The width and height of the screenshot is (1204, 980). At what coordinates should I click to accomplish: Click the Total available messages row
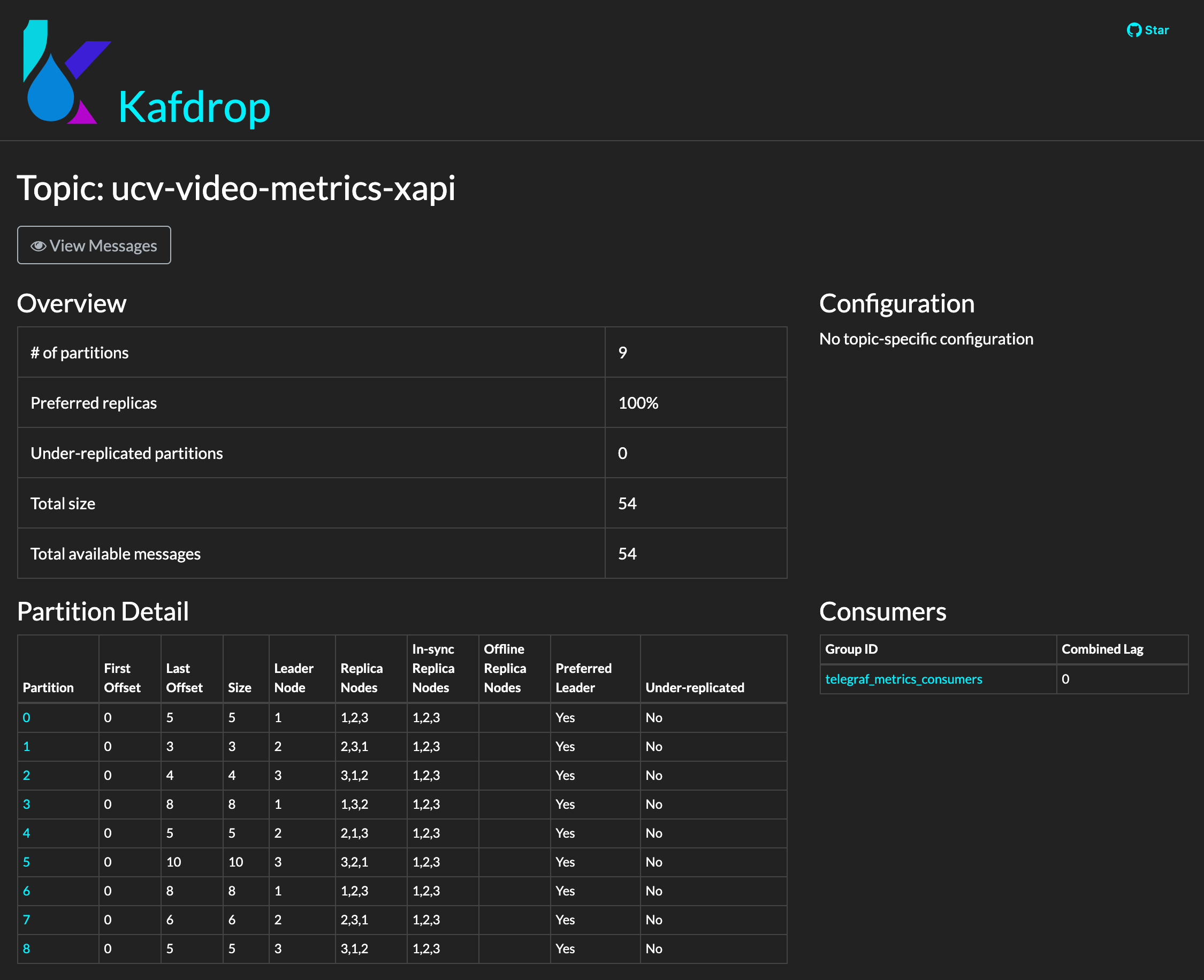[x=115, y=554]
